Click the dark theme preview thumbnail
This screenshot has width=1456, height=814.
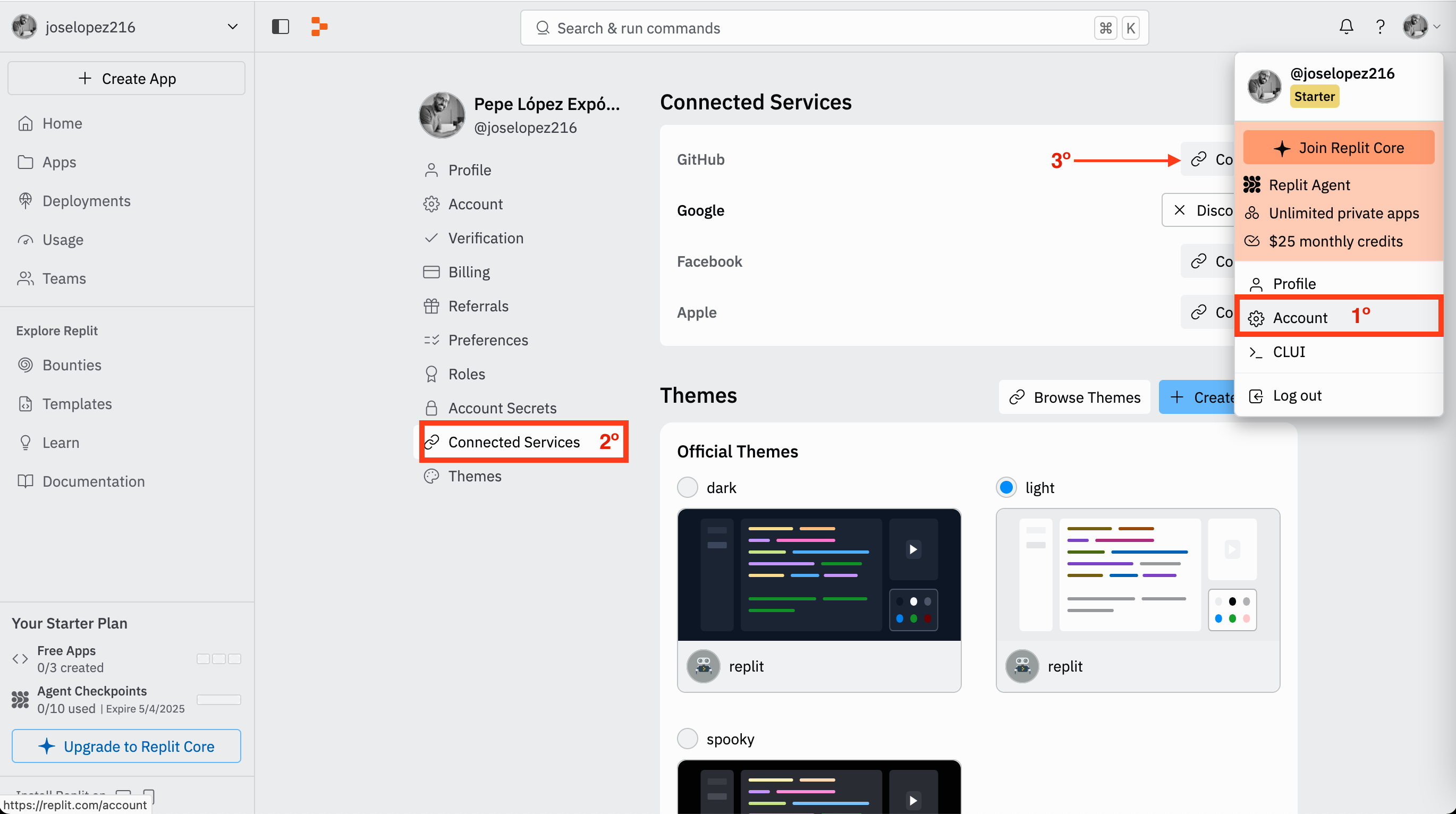tap(818, 574)
